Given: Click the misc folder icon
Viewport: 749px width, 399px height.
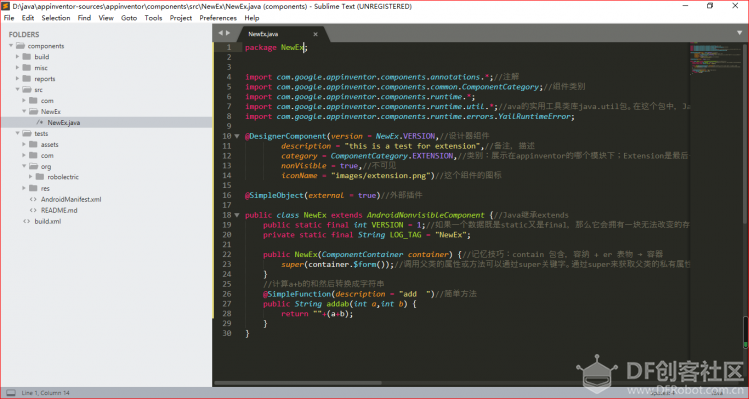Looking at the screenshot, I should pyautogui.click(x=27, y=67).
